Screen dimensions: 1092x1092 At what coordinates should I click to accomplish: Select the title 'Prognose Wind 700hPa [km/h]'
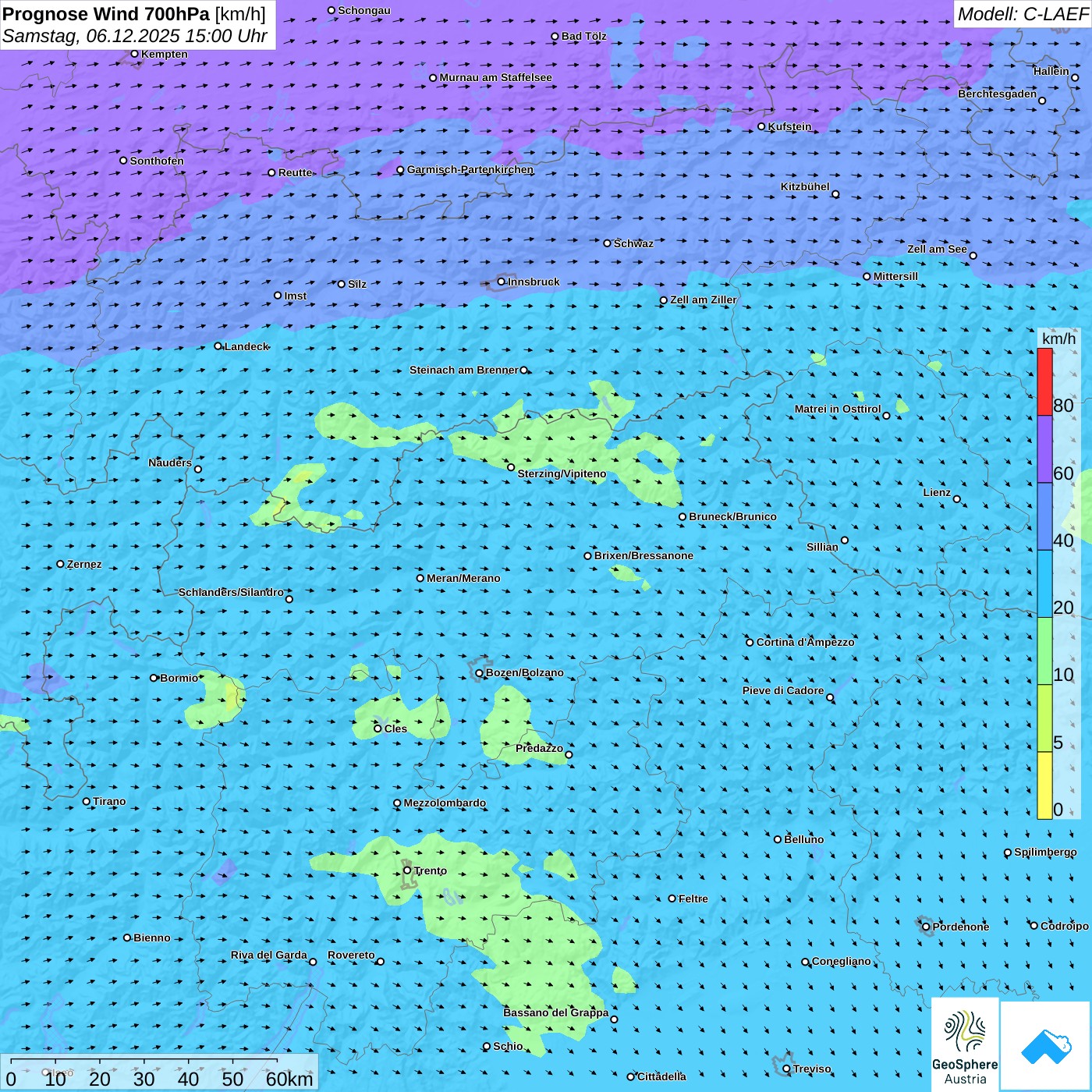pos(134,14)
